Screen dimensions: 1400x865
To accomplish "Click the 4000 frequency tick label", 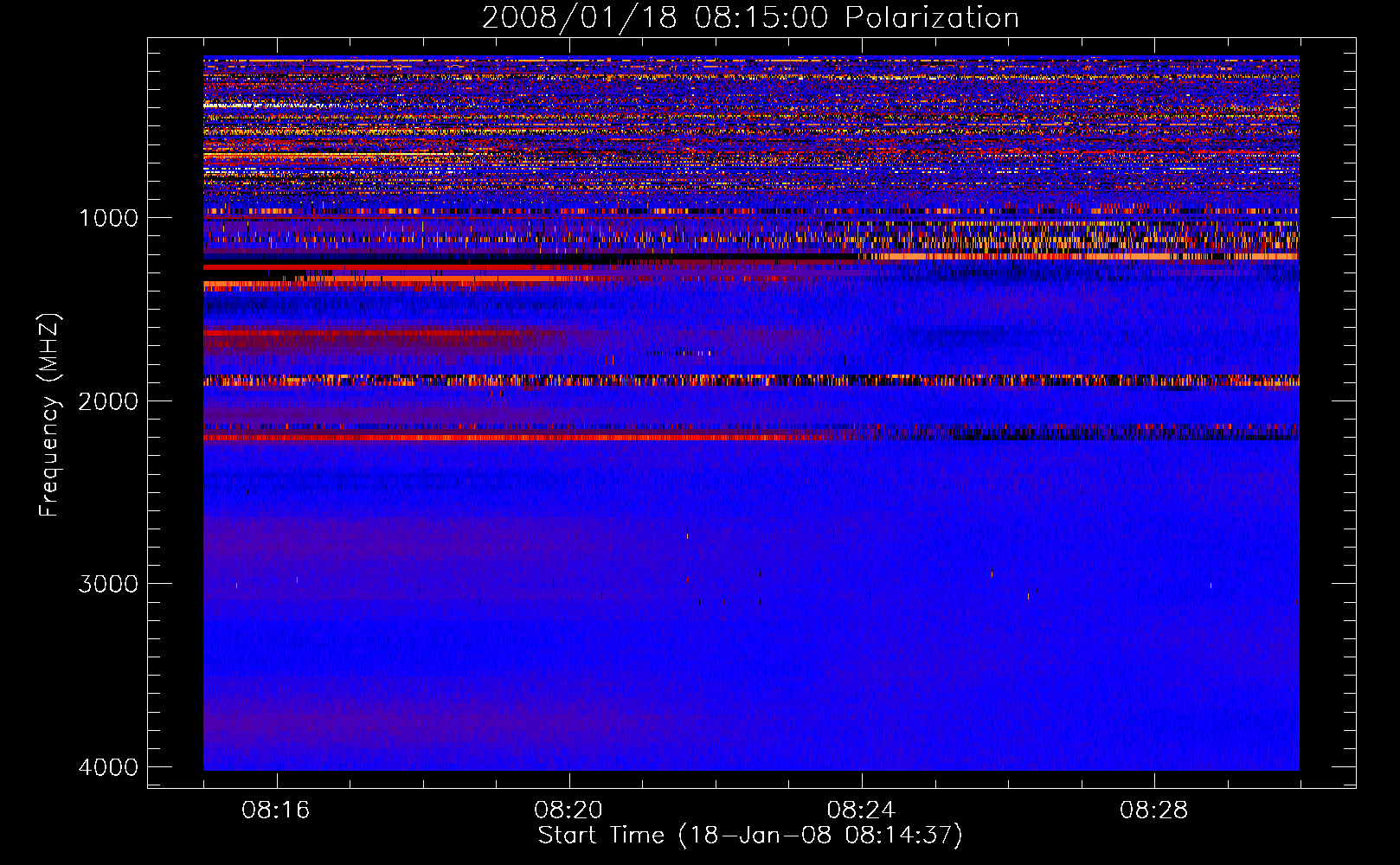I will click(x=108, y=767).
